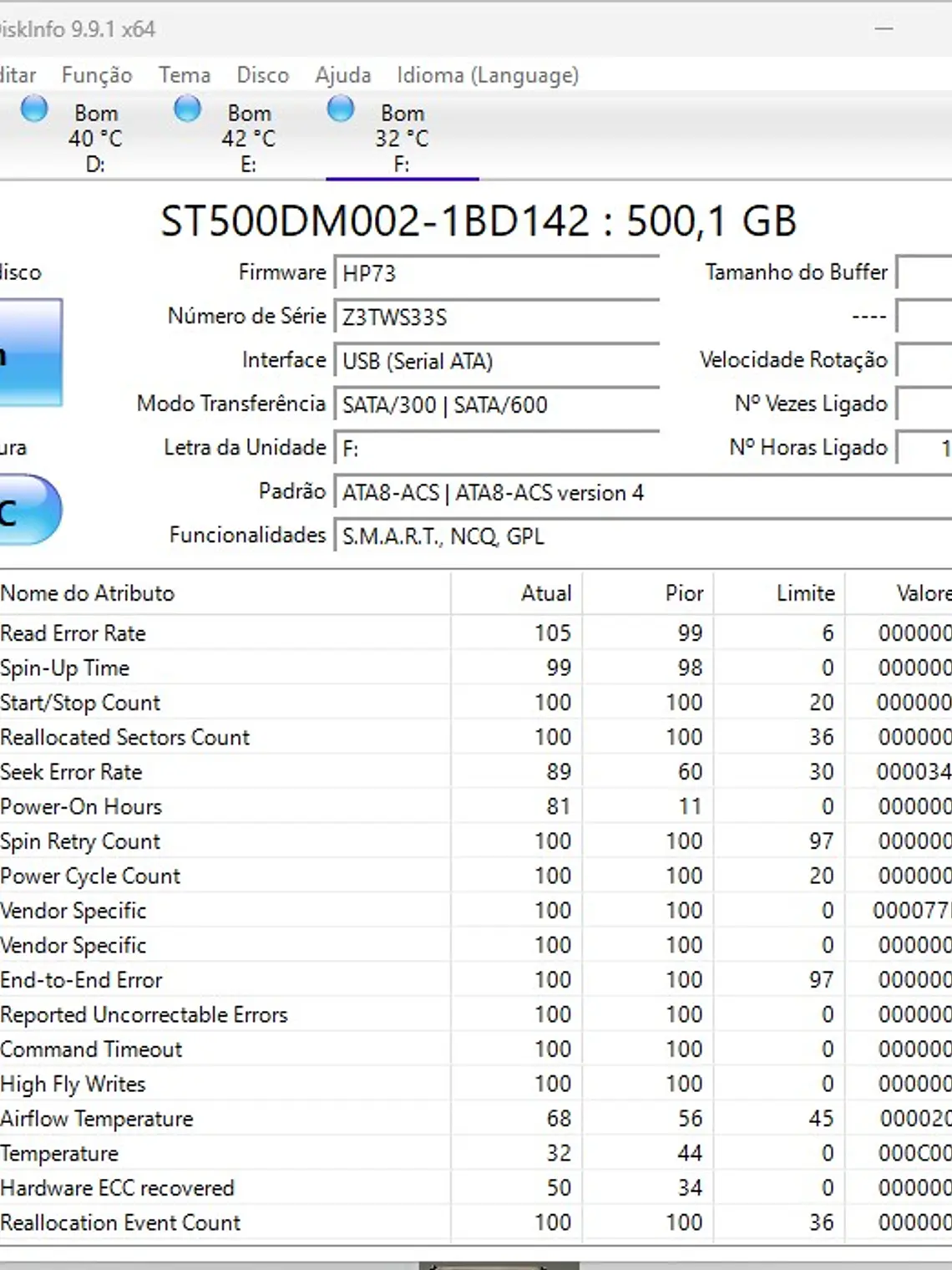Select the High Fly Writes row
The height and width of the screenshot is (1270, 952).
click(x=476, y=1084)
